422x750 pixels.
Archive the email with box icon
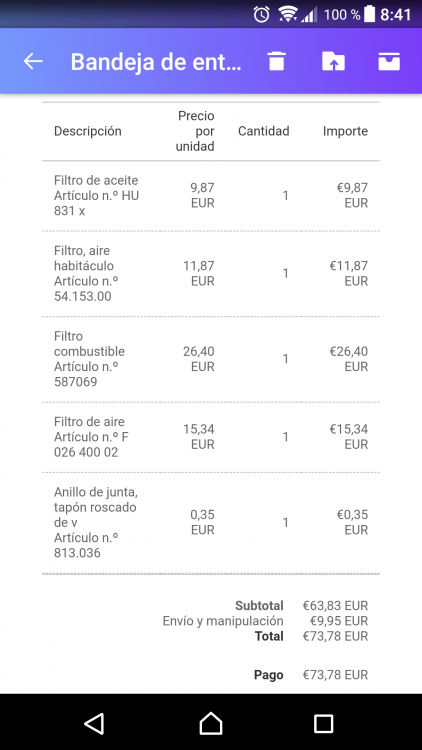pyautogui.click(x=389, y=61)
